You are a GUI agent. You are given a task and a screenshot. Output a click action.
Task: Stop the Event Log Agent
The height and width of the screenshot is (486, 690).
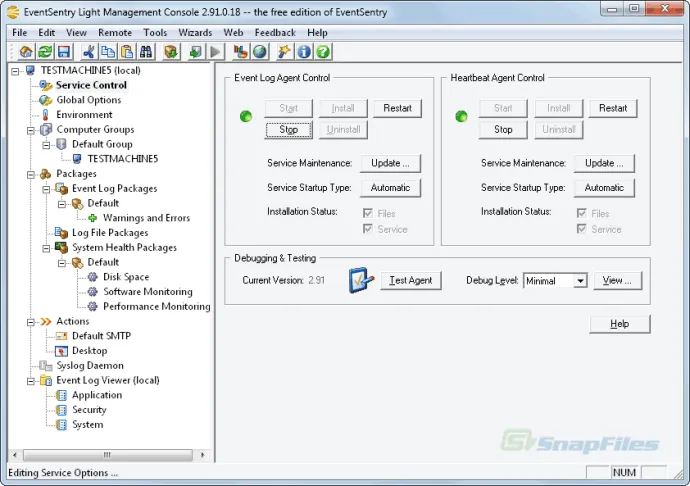pyautogui.click(x=289, y=130)
